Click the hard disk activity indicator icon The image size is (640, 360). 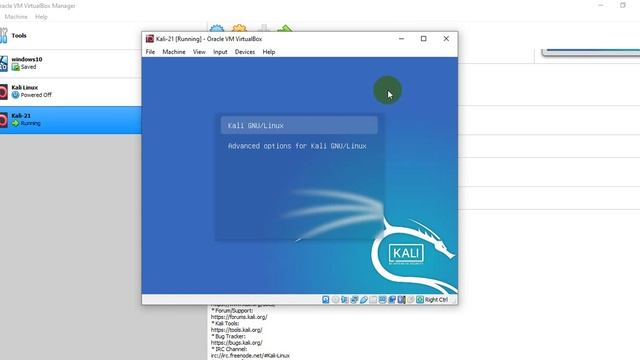click(x=326, y=300)
